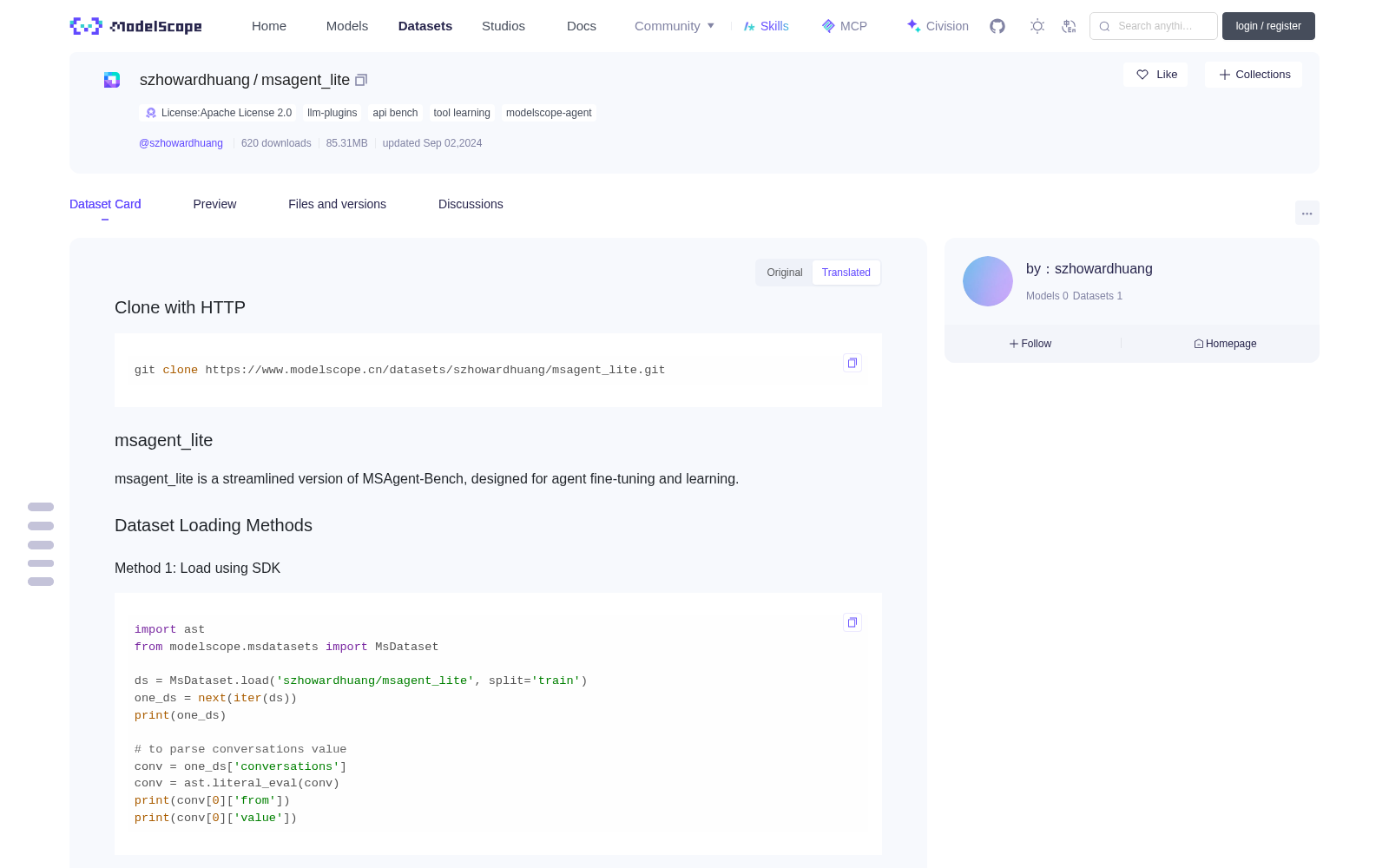Open the MCP section
This screenshot has width=1389, height=868.
(845, 26)
